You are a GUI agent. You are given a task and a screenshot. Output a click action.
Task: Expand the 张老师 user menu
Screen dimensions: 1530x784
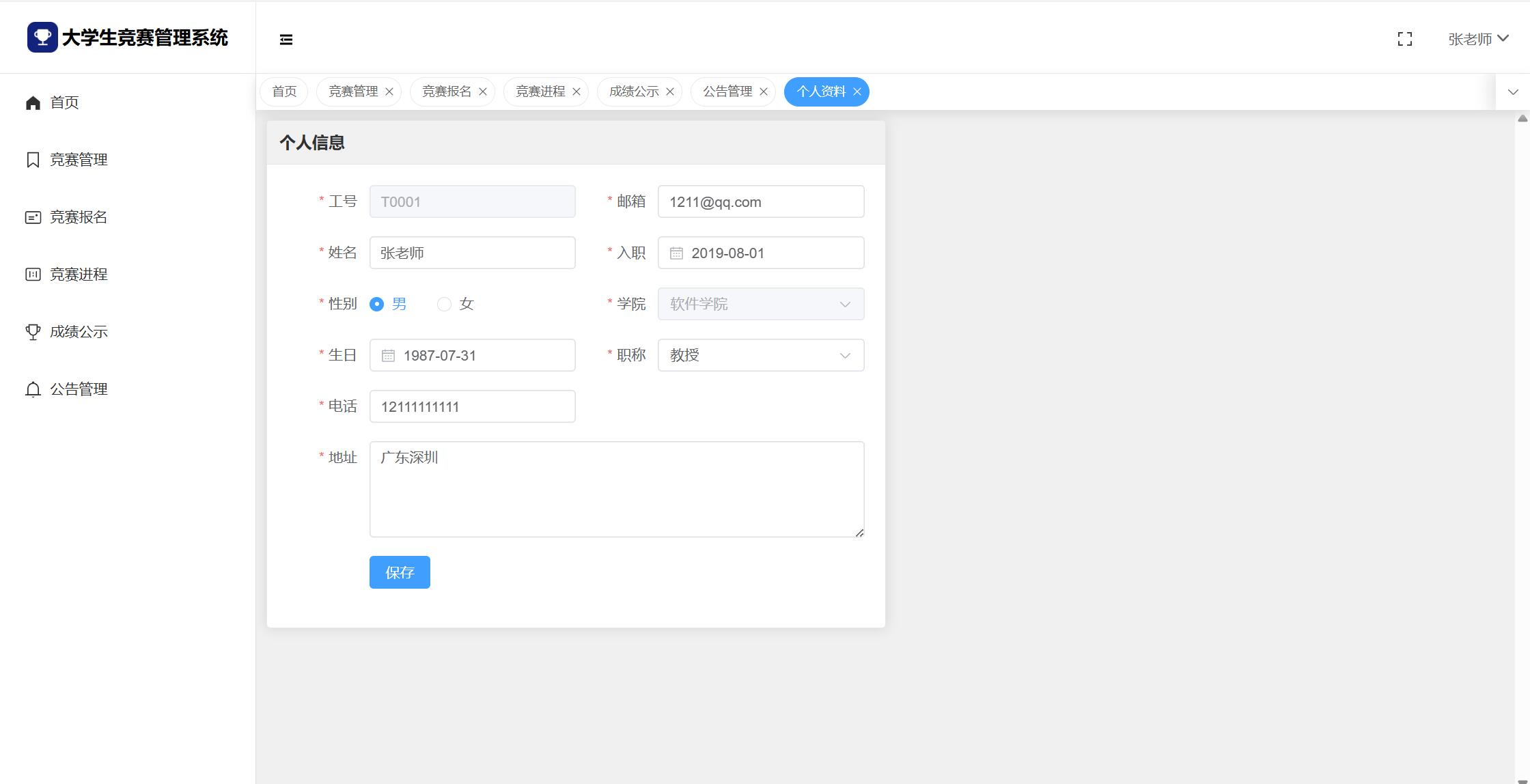(1478, 39)
